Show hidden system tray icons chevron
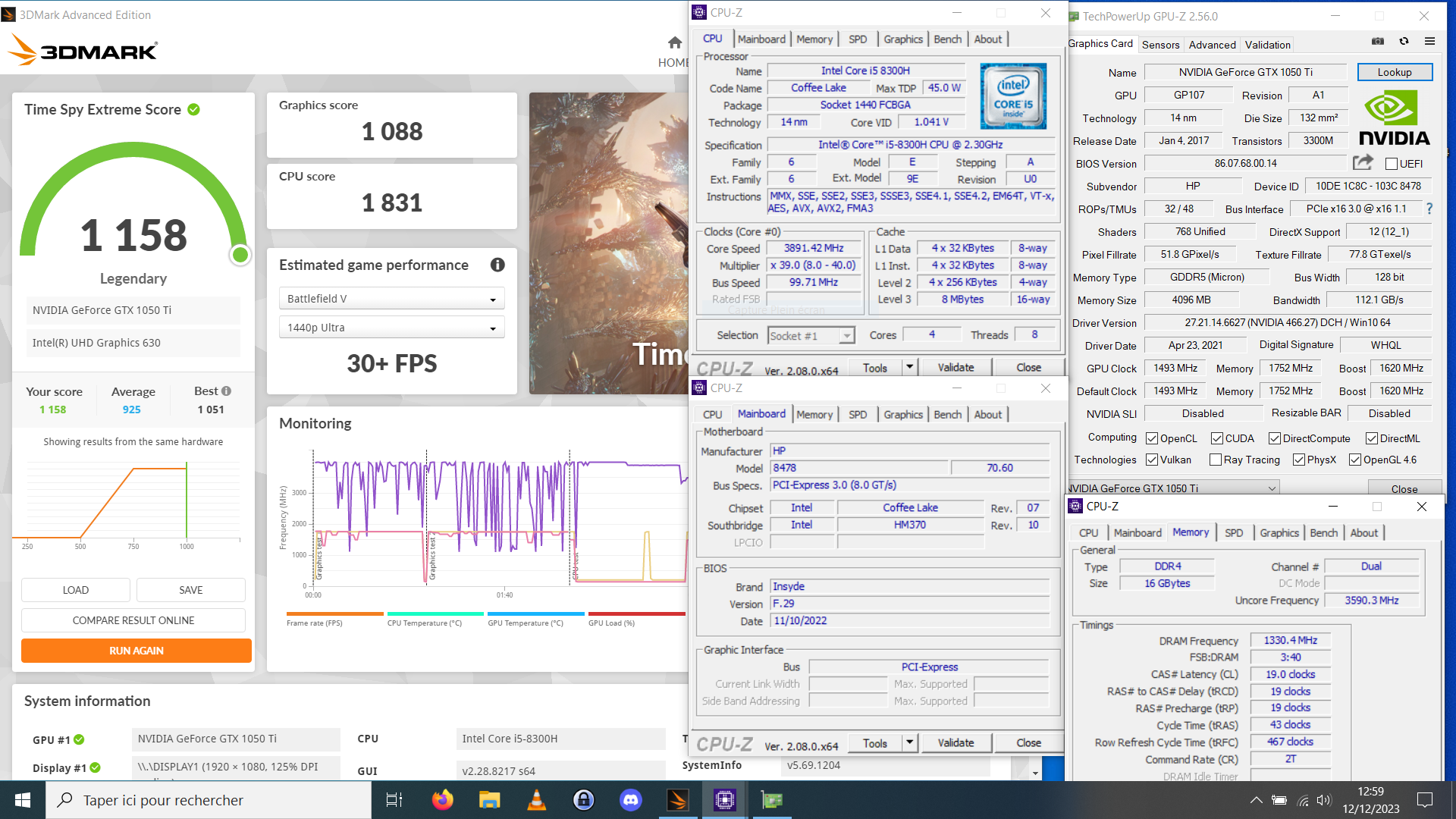Viewport: 1456px width, 819px height. (x=1257, y=800)
